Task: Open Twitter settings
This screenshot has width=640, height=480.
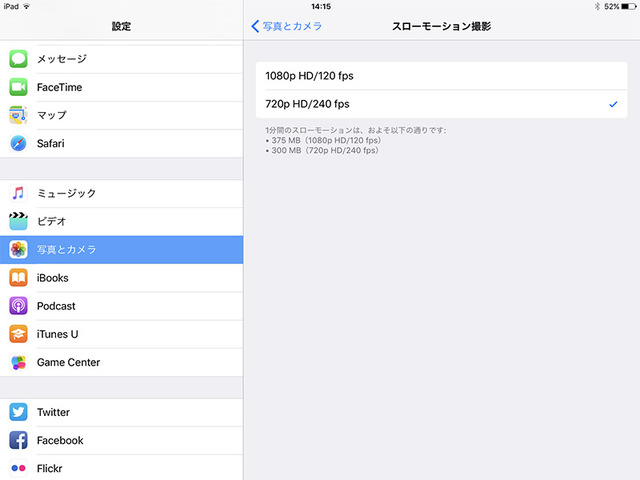Action: click(x=122, y=412)
